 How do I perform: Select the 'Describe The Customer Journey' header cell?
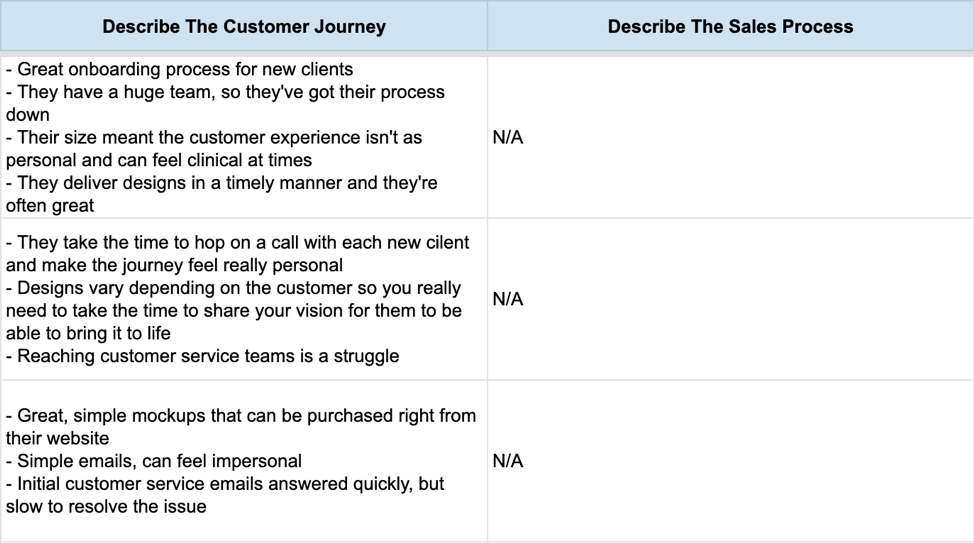244,26
